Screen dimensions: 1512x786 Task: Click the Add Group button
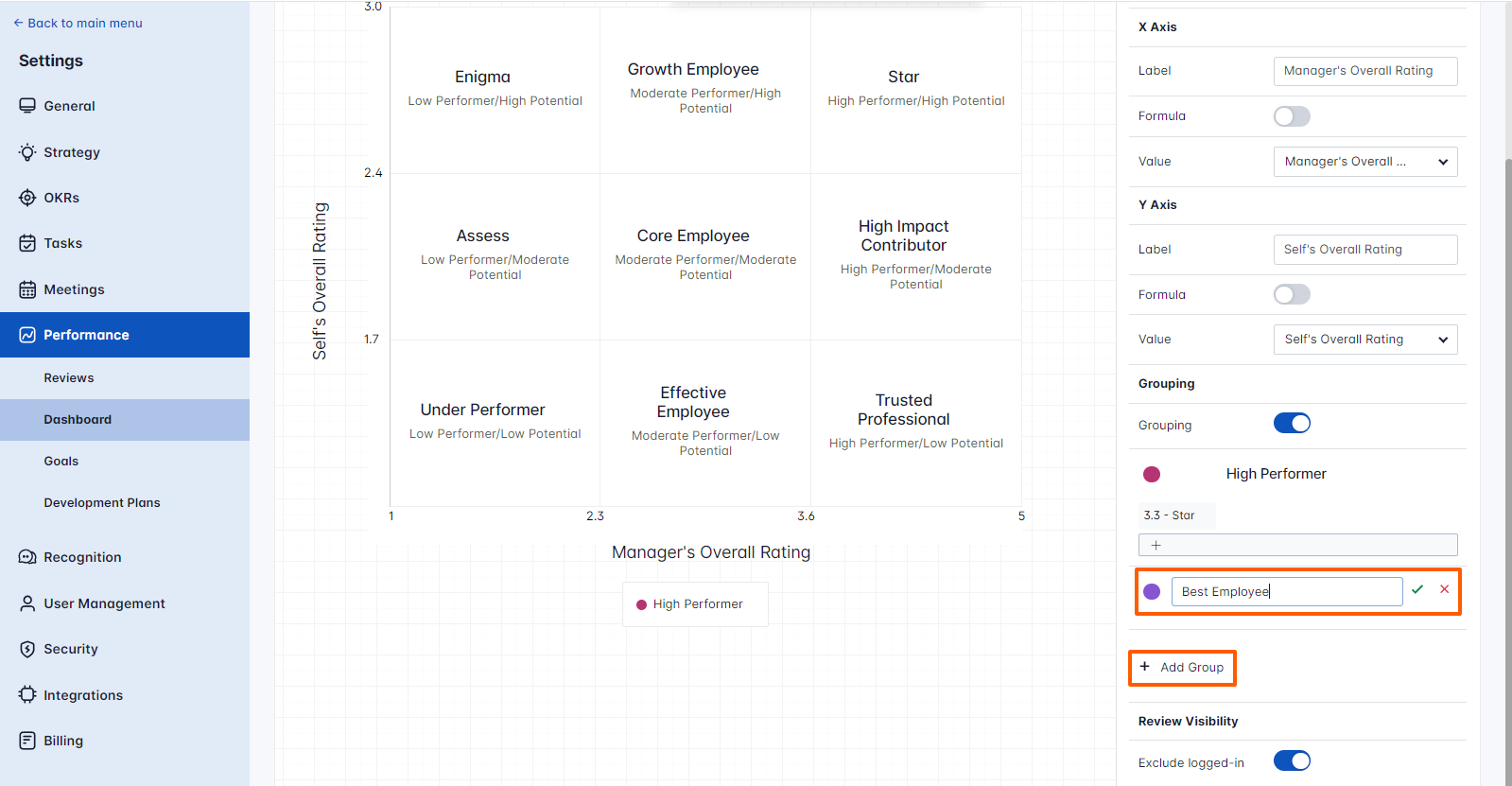click(x=1182, y=668)
